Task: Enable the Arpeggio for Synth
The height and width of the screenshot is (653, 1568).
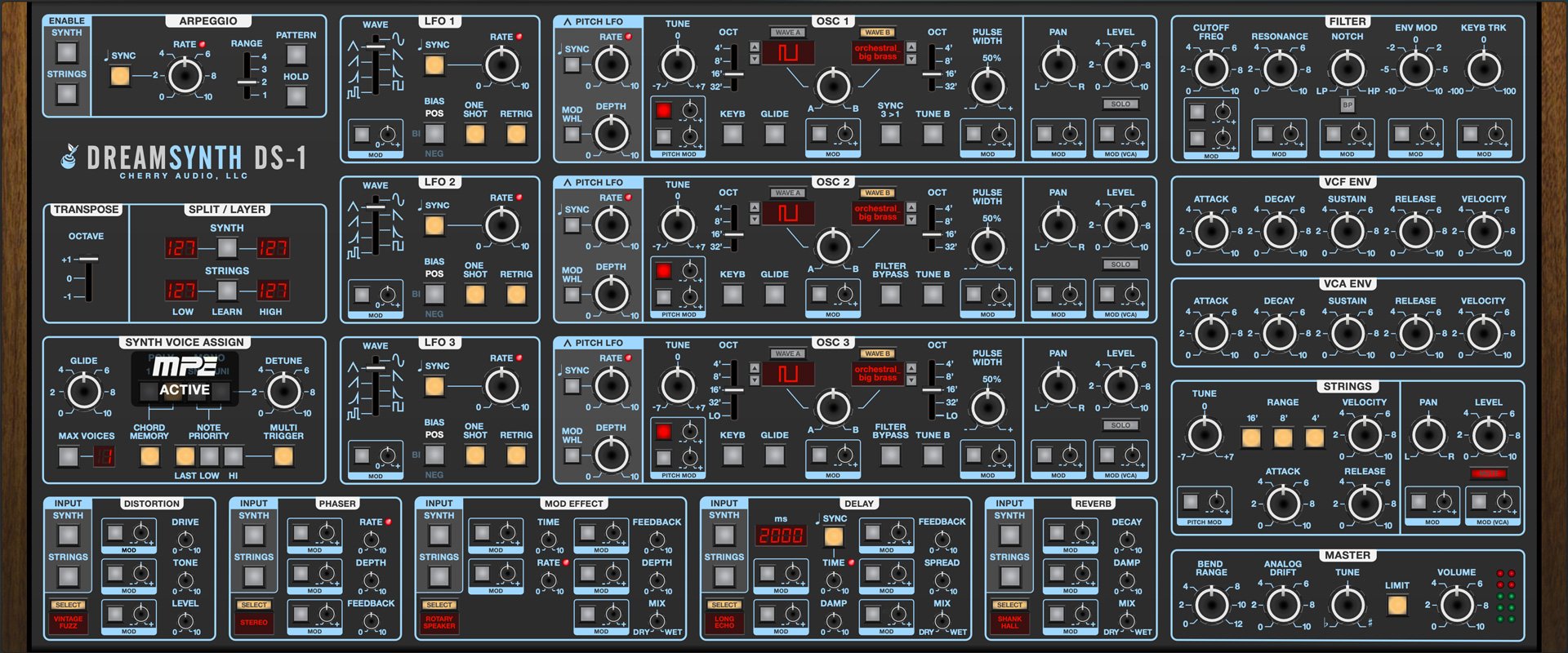Action: click(x=66, y=52)
